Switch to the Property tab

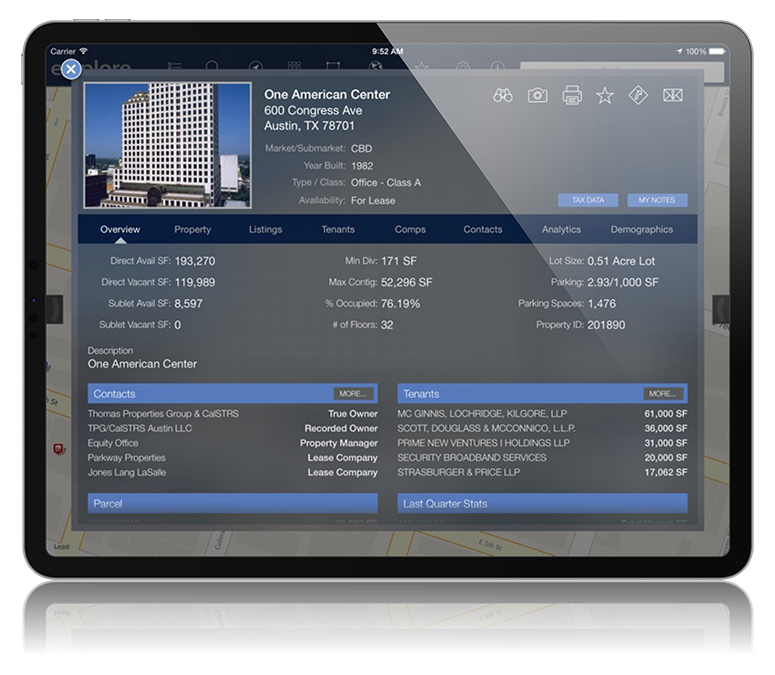coord(192,229)
